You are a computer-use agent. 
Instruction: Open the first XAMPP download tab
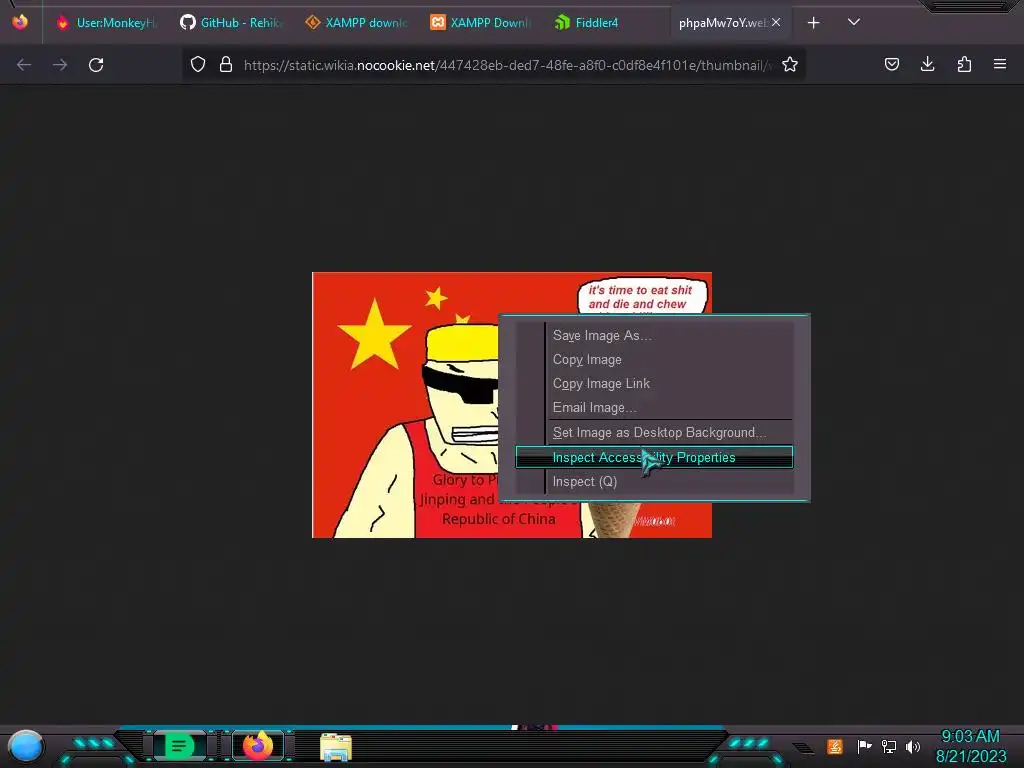(x=357, y=23)
